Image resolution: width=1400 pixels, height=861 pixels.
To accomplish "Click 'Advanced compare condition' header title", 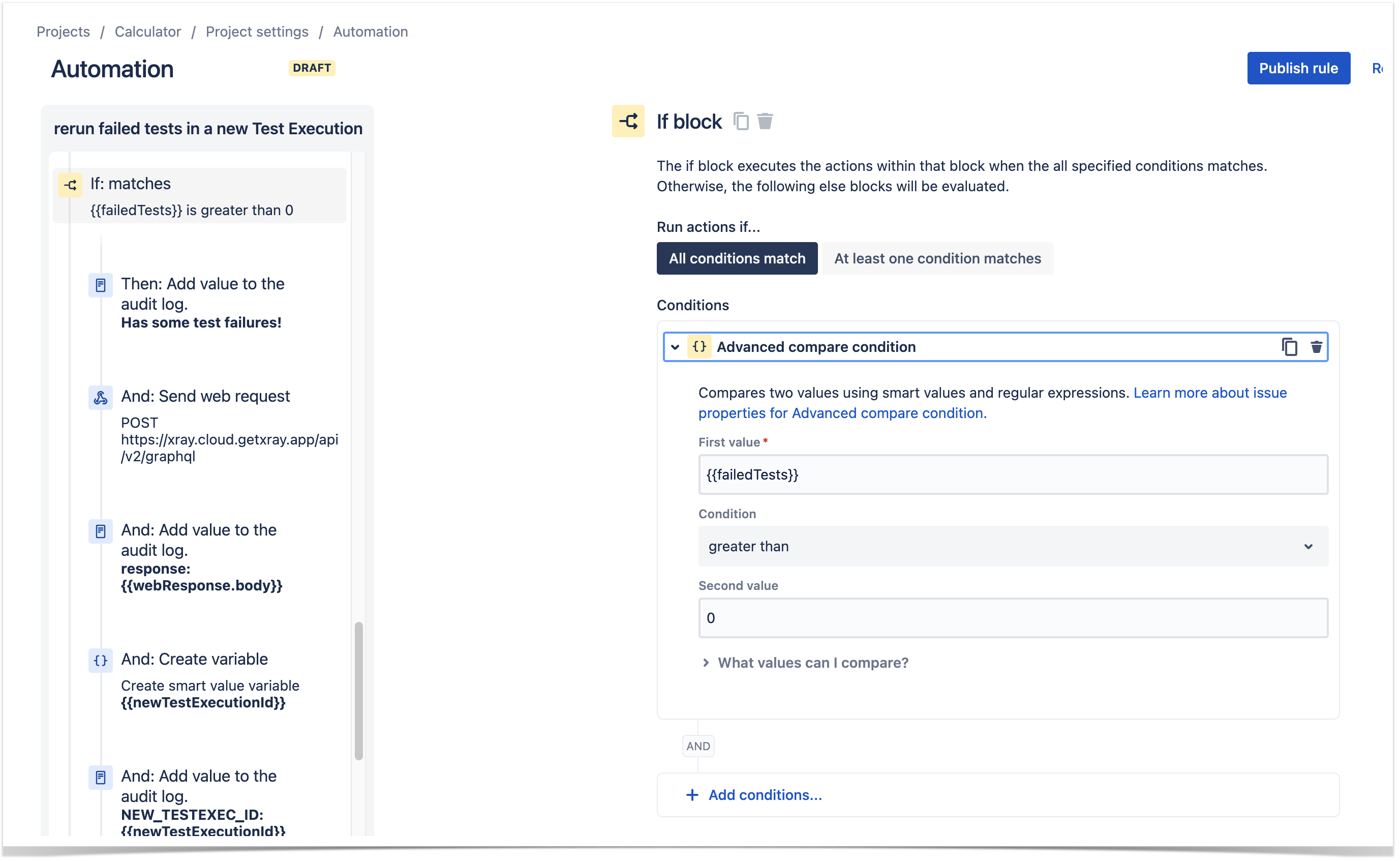I will (x=816, y=347).
